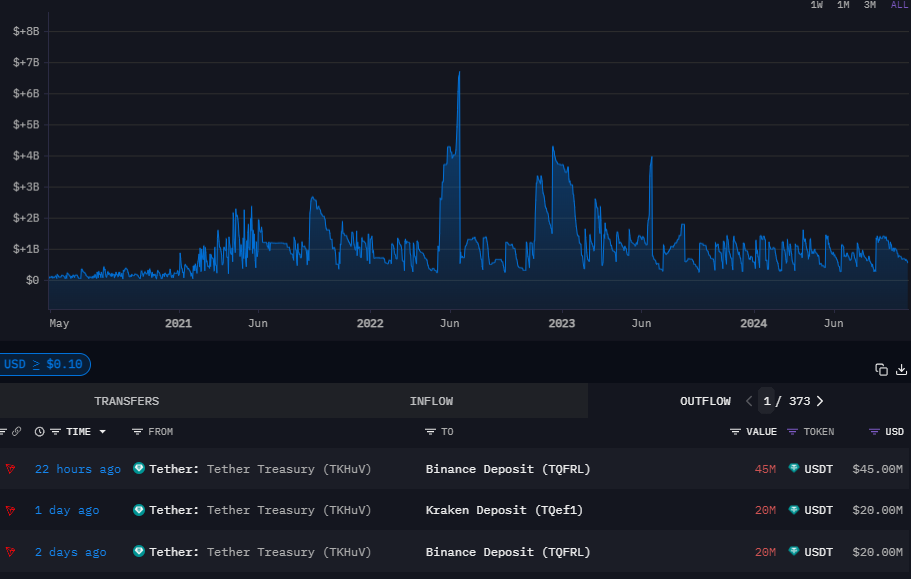Open the TO column filter icon

pyautogui.click(x=432, y=431)
